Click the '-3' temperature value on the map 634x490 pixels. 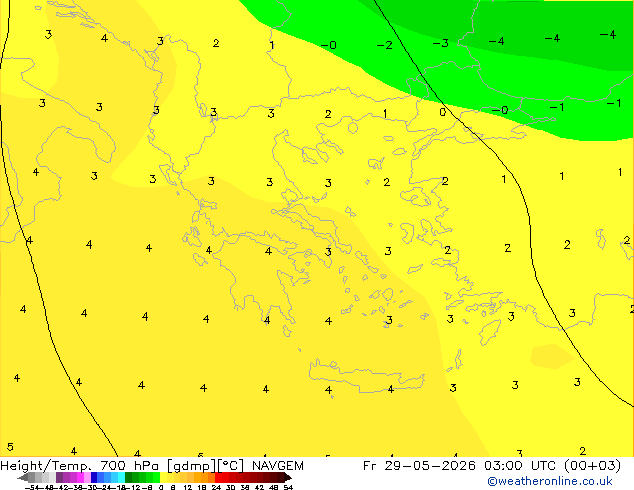[x=441, y=43]
